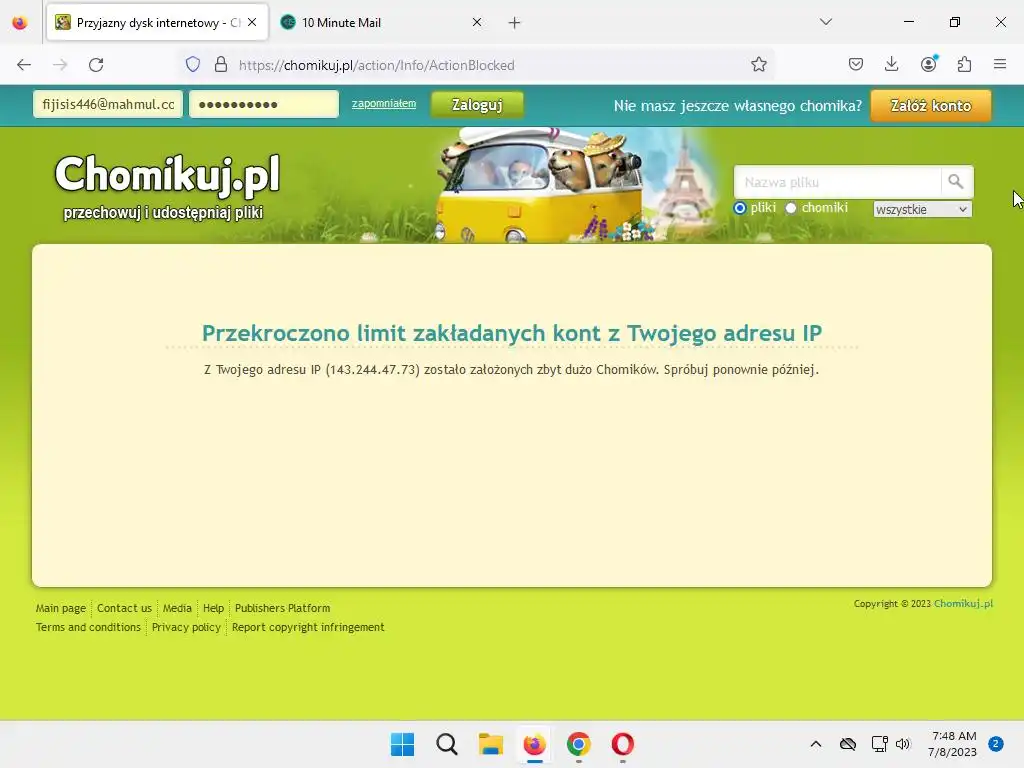Select the Przyjazny dysk internetowy tab
1024x768 pixels.
click(x=157, y=22)
